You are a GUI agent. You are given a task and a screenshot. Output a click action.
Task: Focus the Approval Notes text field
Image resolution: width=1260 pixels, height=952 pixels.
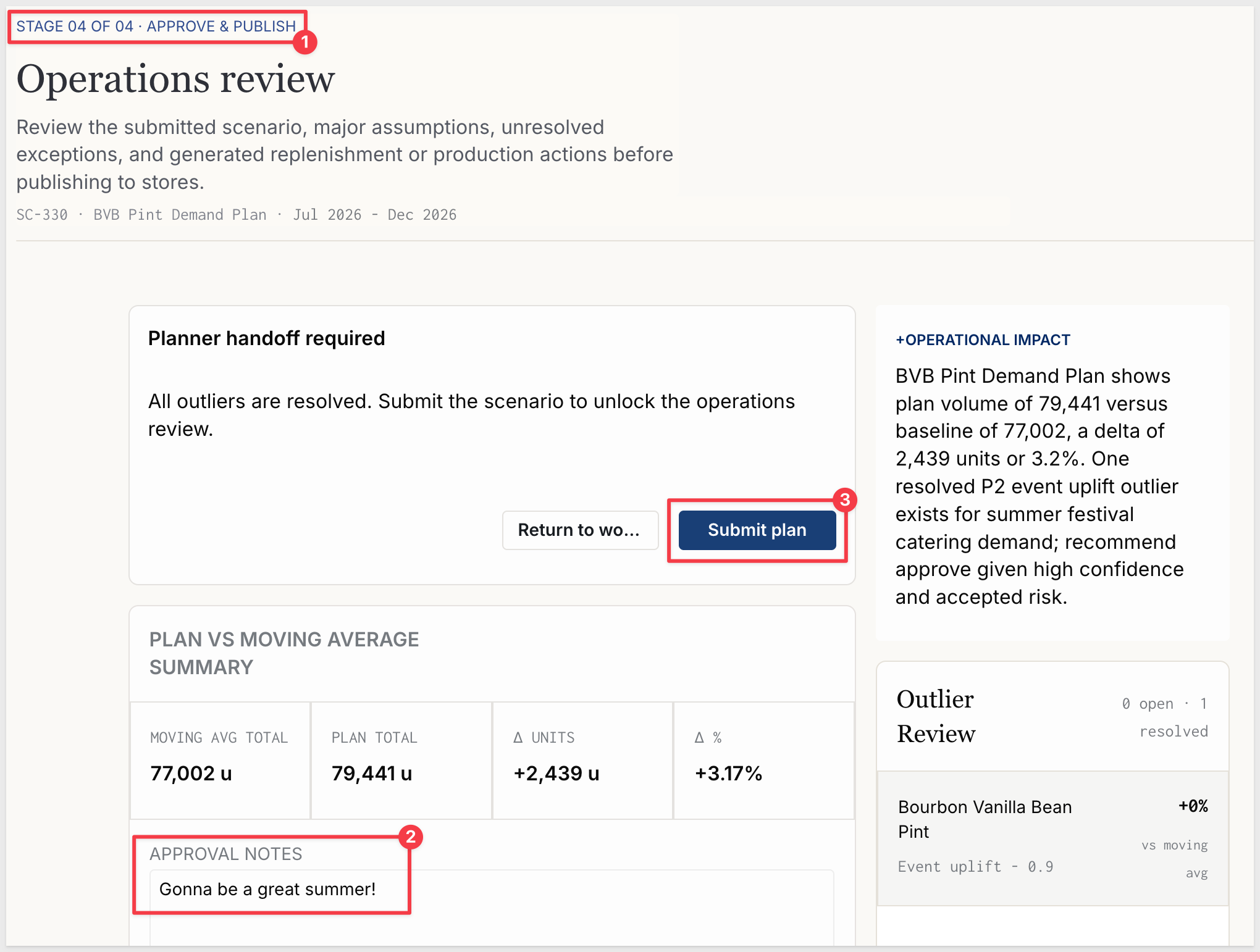[492, 907]
